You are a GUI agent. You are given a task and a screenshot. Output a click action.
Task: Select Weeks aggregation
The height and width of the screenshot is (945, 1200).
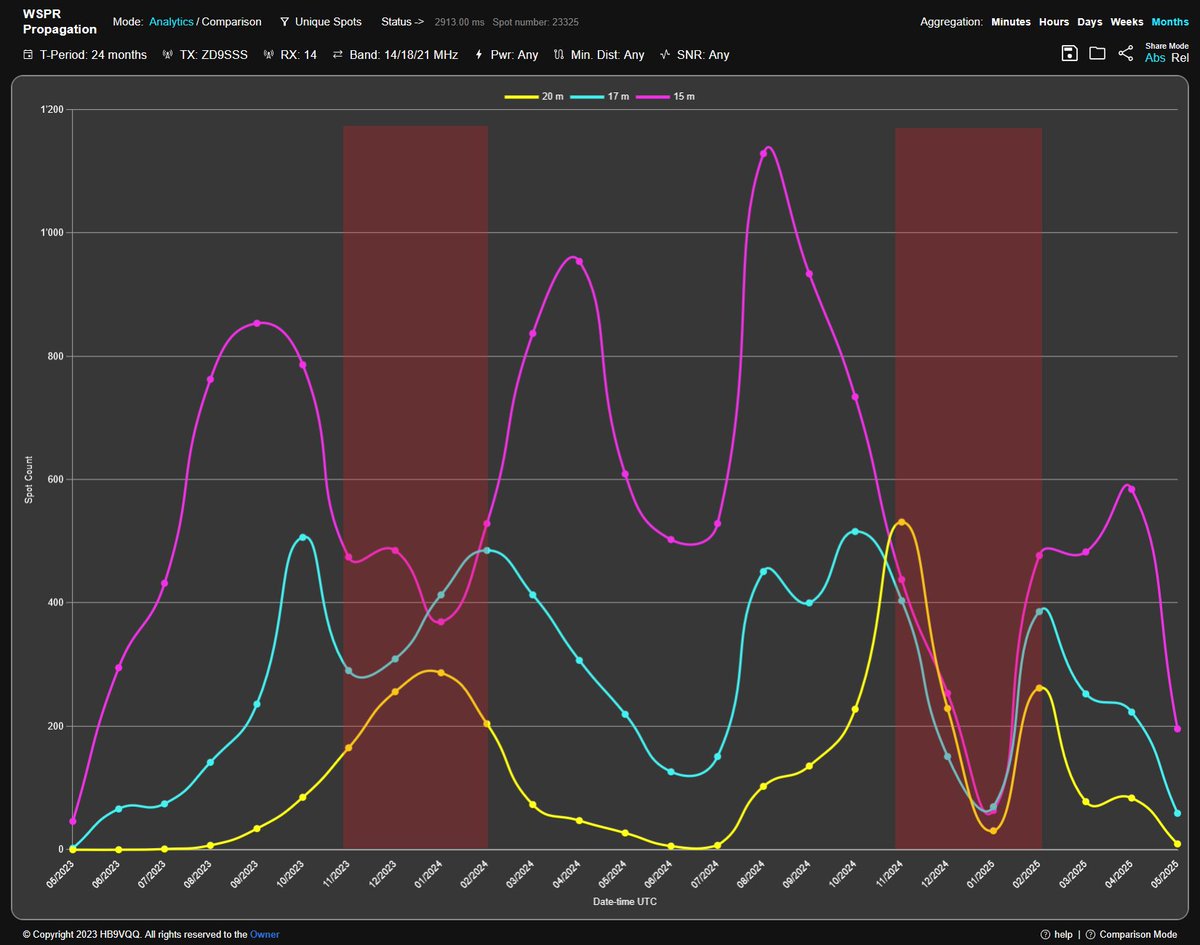click(x=1127, y=22)
